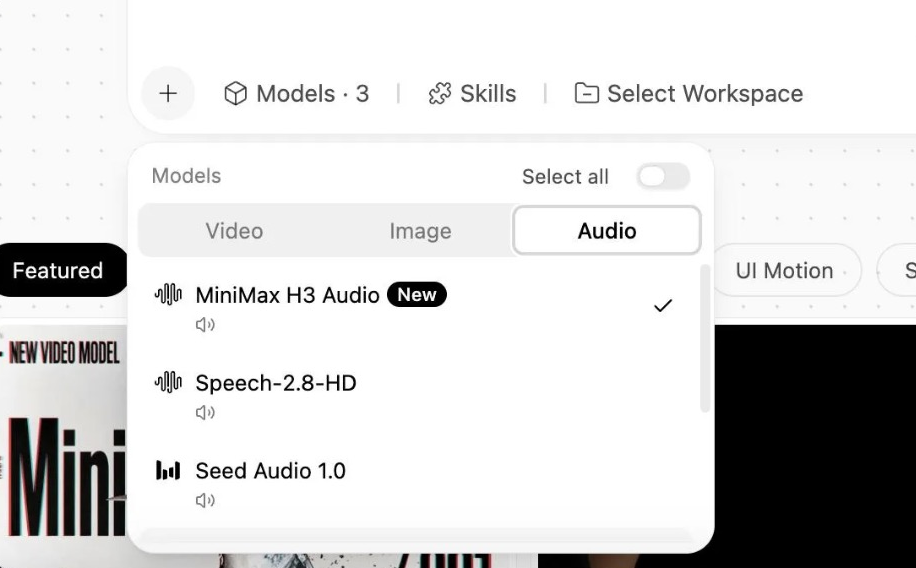This screenshot has height=568, width=916.
Task: Click the workspace folder icon
Action: 587,93
